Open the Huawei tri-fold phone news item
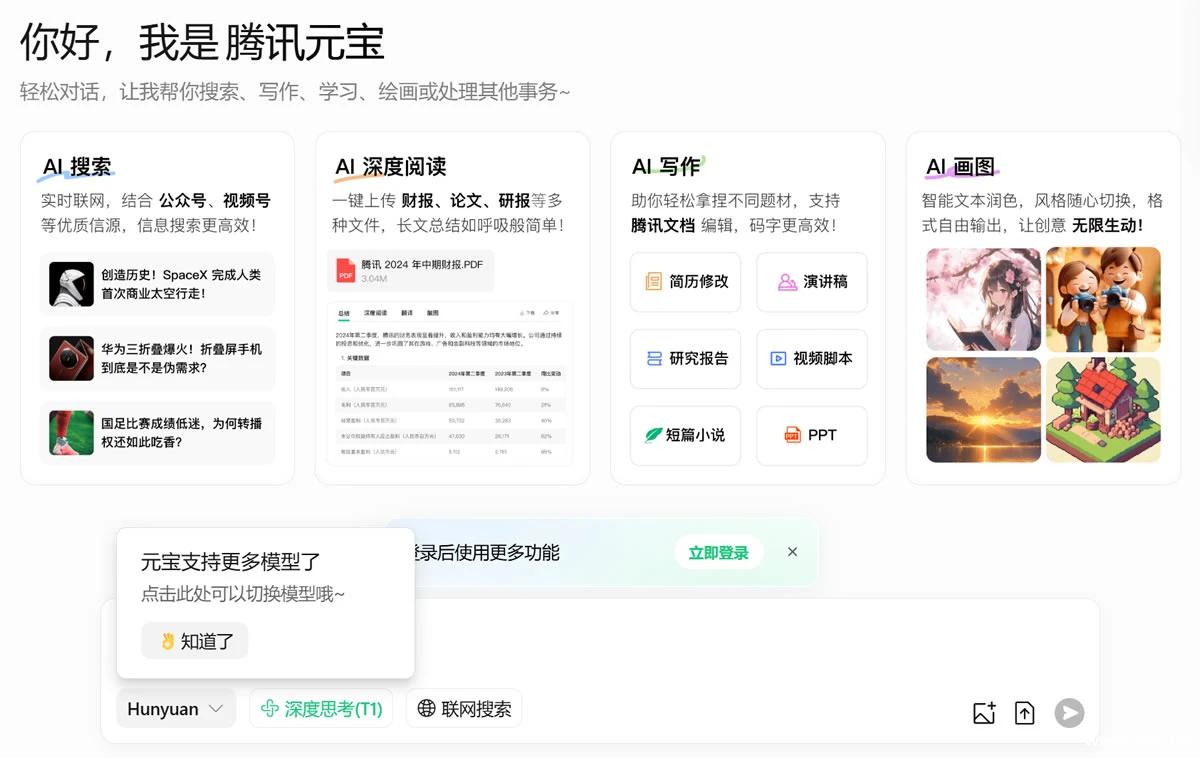This screenshot has height=758, width=1200. (157, 358)
